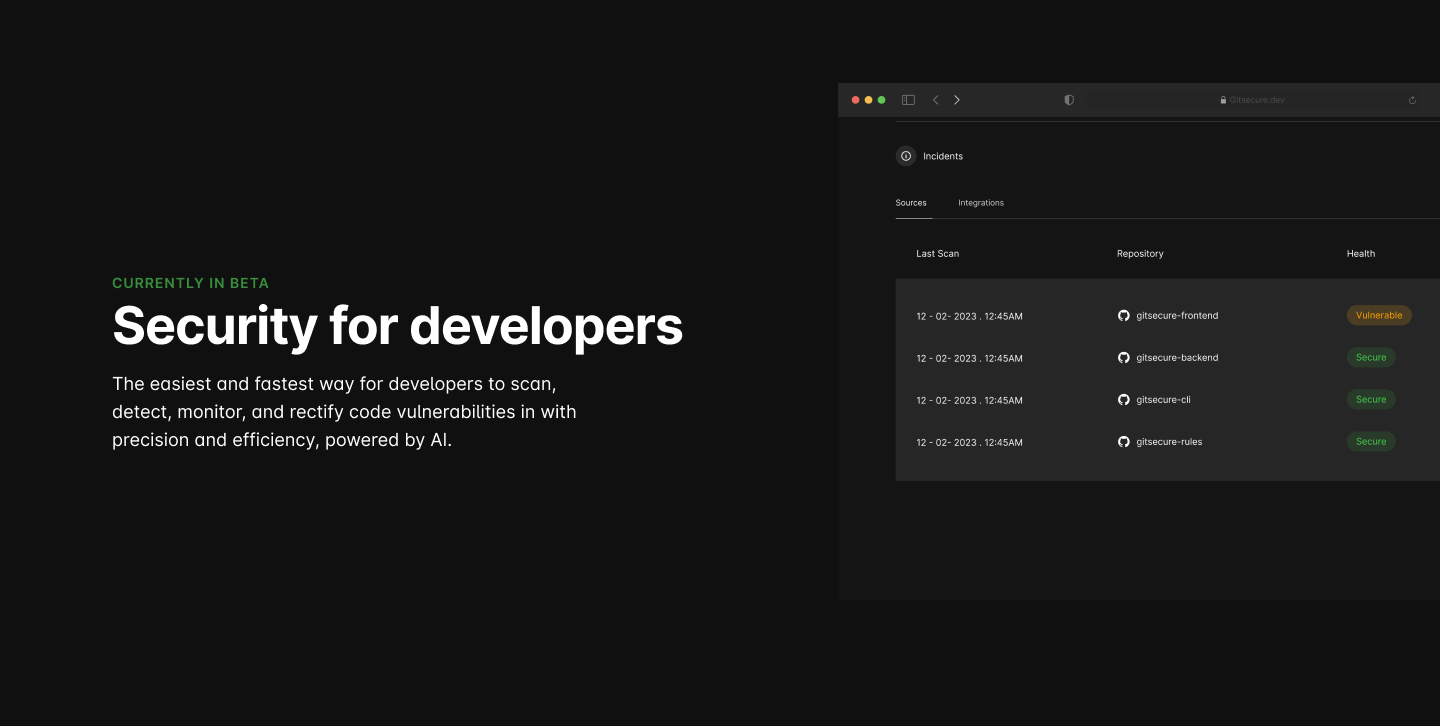Click the GitHub icon beside gitsecure-frontend

click(x=1124, y=315)
